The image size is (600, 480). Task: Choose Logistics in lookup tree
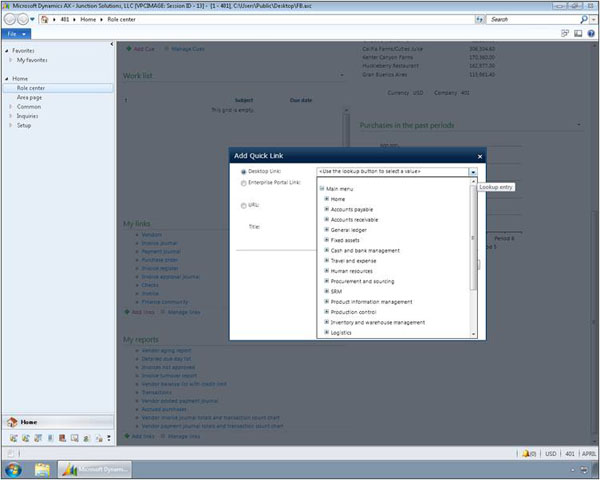tap(341, 333)
